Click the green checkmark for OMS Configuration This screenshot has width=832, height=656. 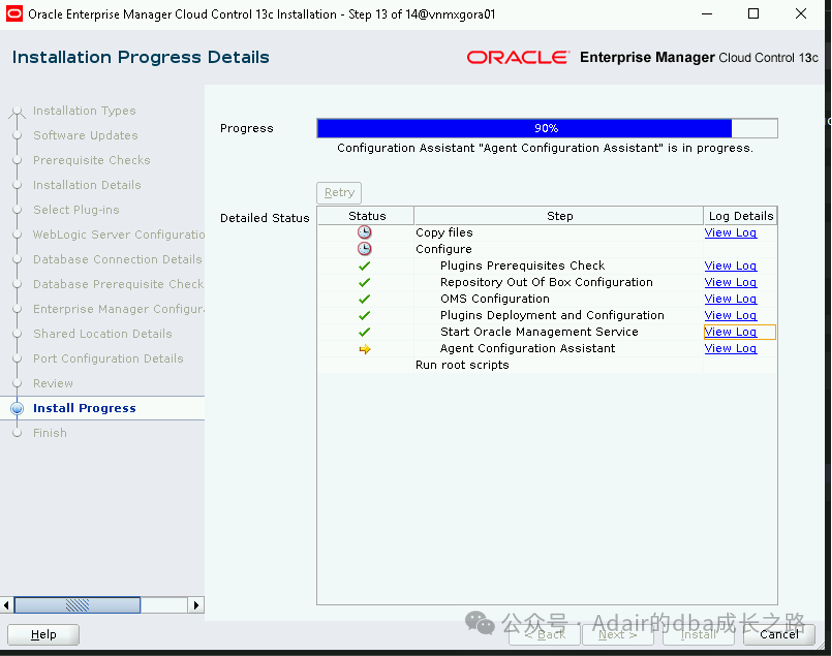click(x=364, y=299)
